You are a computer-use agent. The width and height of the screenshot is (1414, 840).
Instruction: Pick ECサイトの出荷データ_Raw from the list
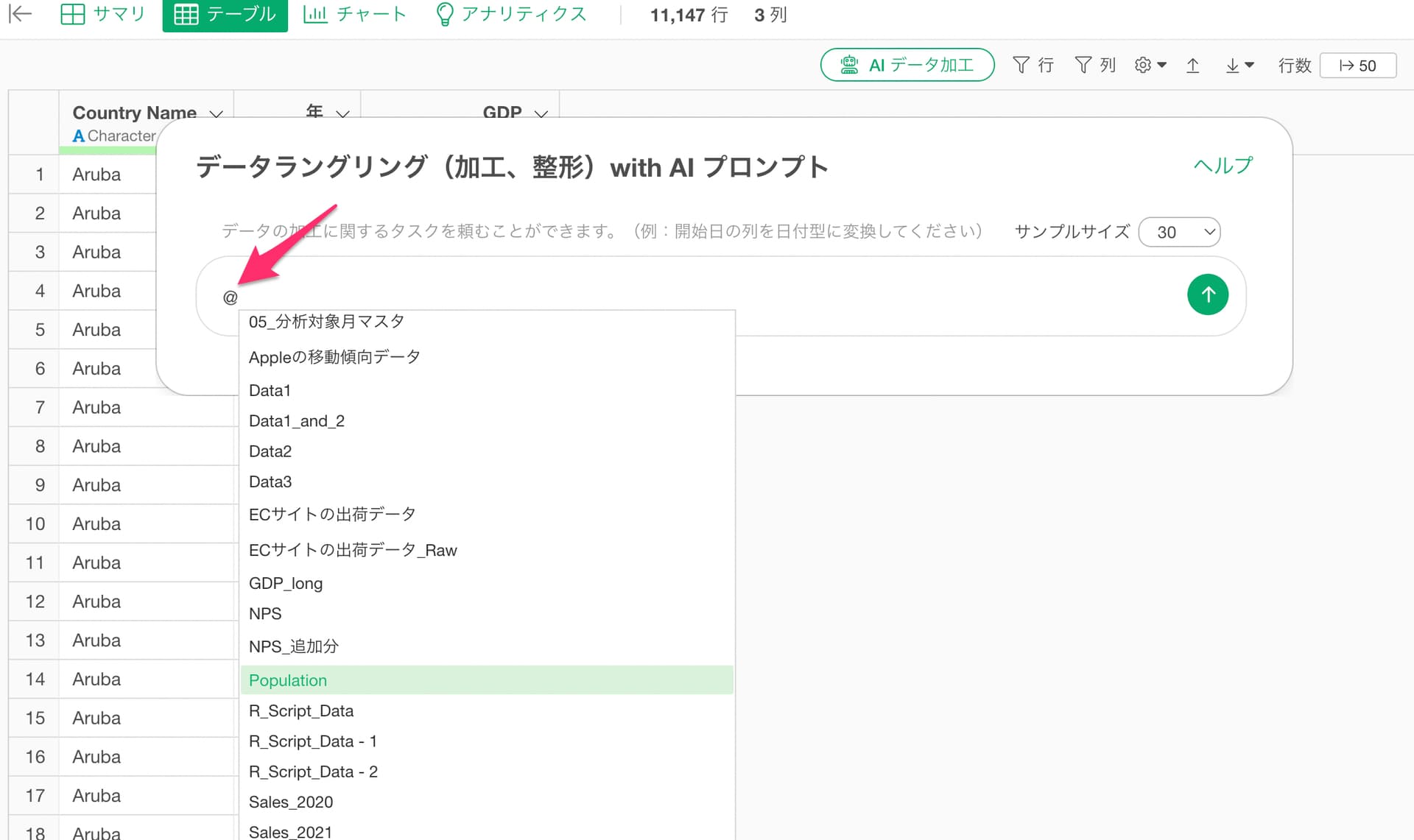point(353,550)
